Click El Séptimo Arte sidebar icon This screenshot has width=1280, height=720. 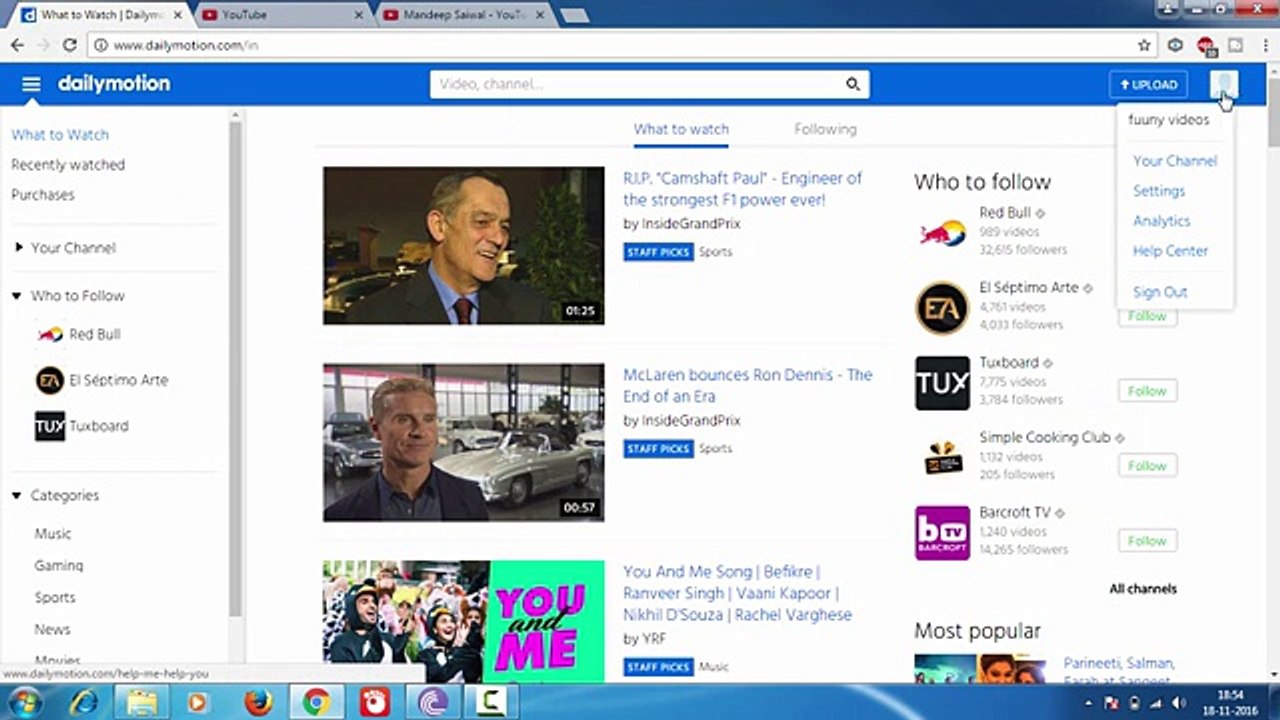click(x=50, y=380)
